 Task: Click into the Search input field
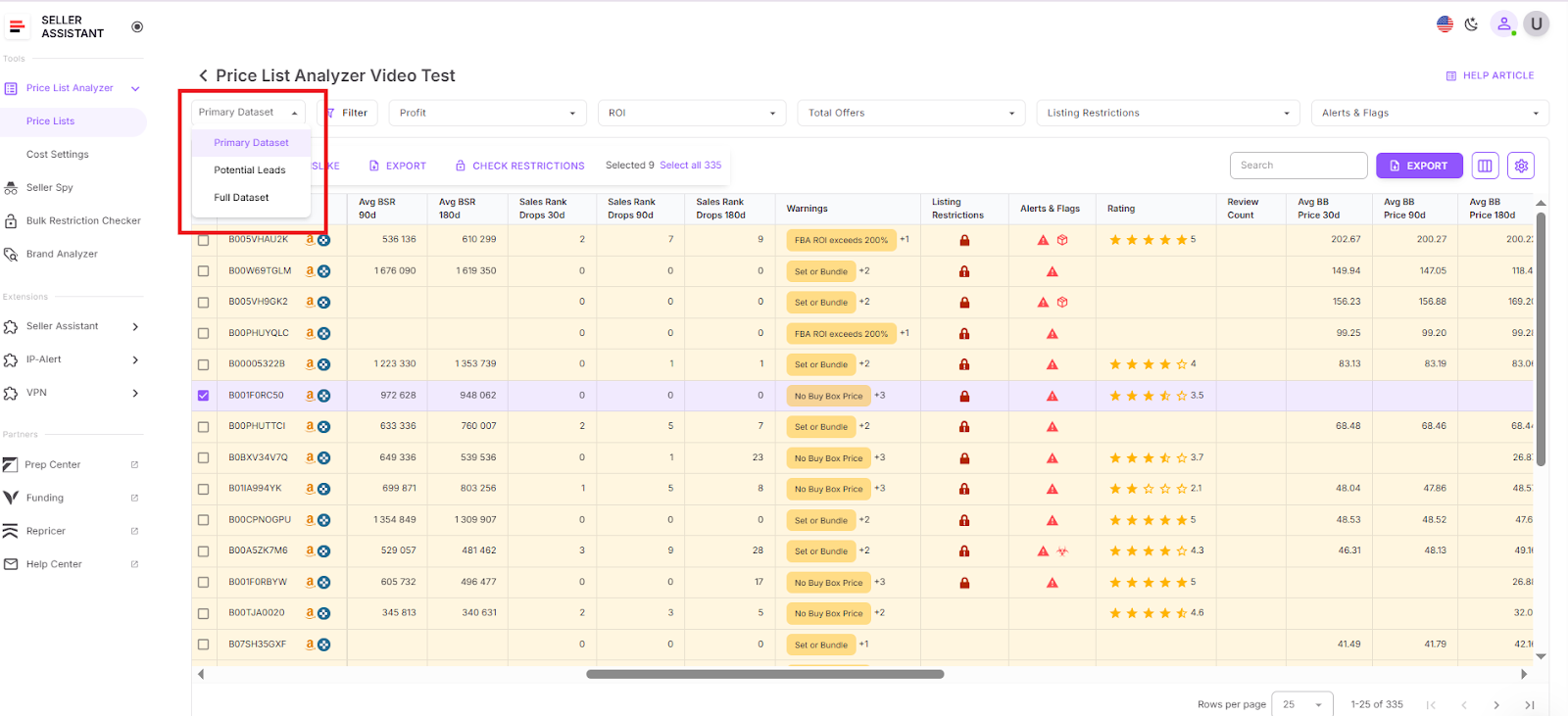click(x=1298, y=166)
